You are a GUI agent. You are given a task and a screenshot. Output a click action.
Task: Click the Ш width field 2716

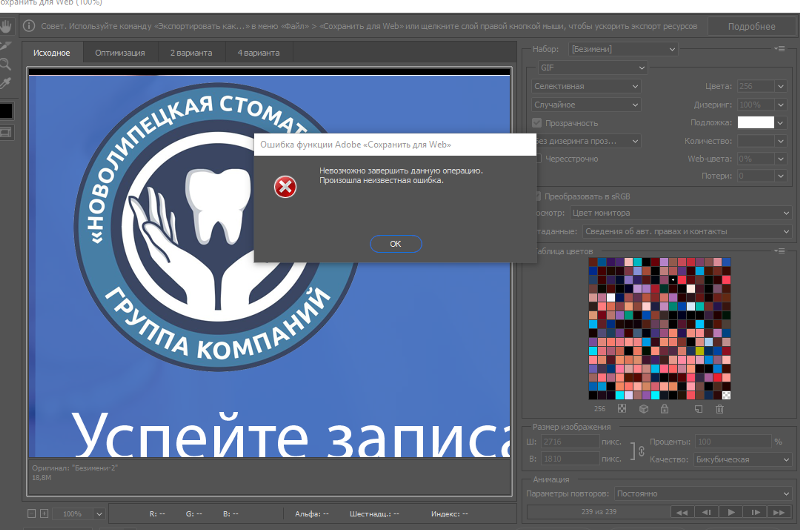570,442
